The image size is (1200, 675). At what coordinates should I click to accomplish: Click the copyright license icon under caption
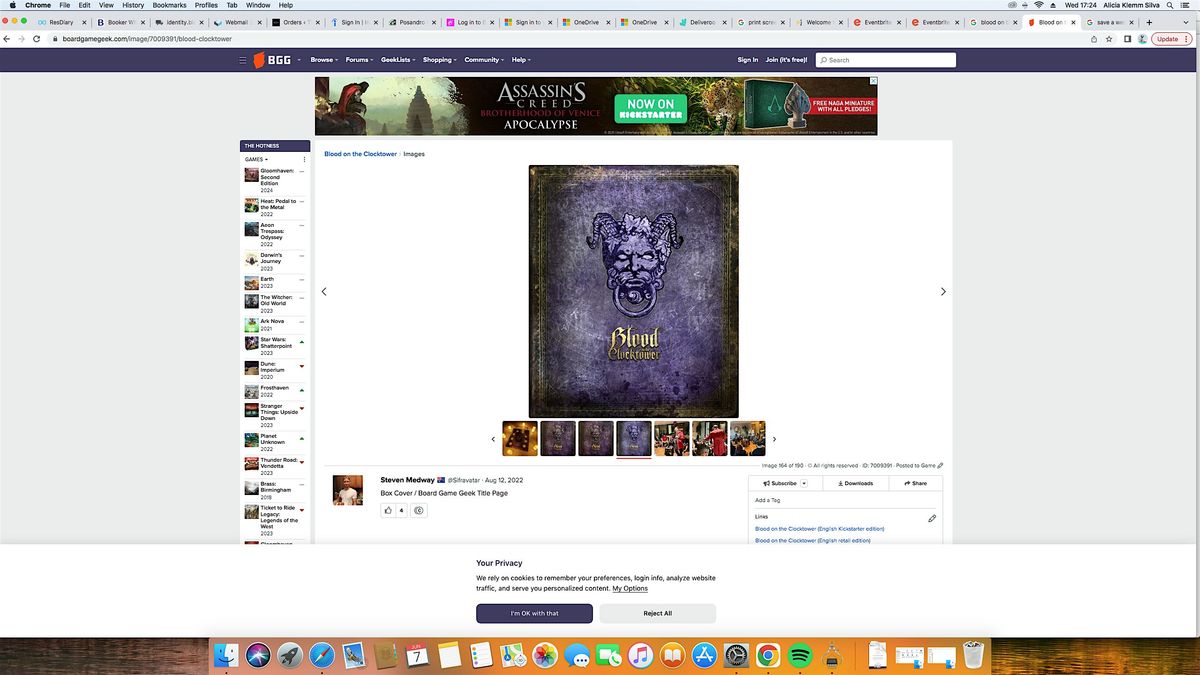tap(419, 510)
